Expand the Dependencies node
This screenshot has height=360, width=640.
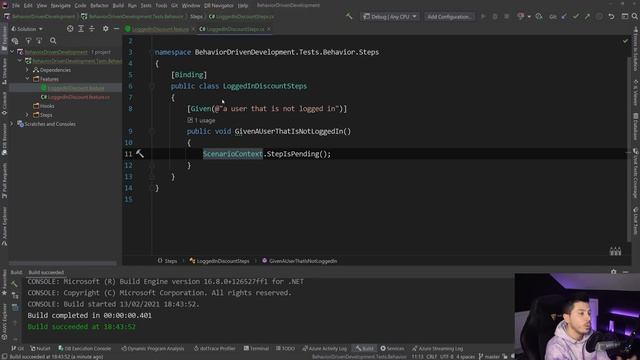click(27, 70)
